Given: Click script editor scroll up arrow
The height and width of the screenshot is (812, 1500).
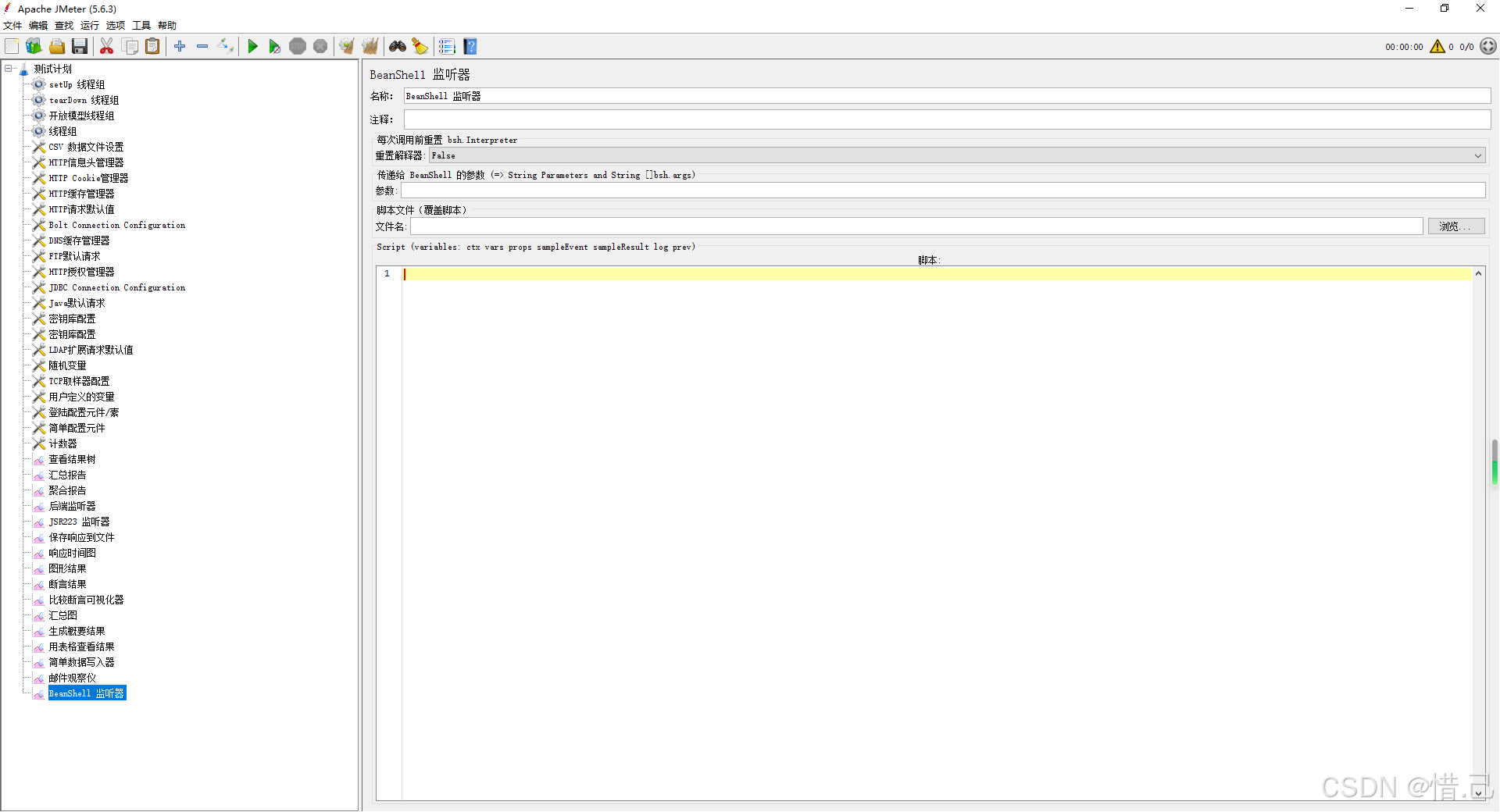Looking at the screenshot, I should [1478, 273].
